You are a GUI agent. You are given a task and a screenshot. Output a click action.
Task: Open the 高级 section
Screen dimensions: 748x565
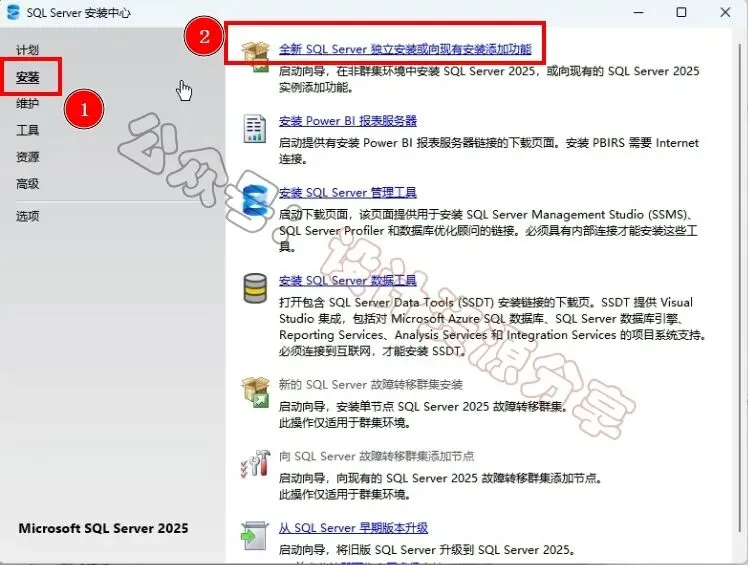(27, 184)
